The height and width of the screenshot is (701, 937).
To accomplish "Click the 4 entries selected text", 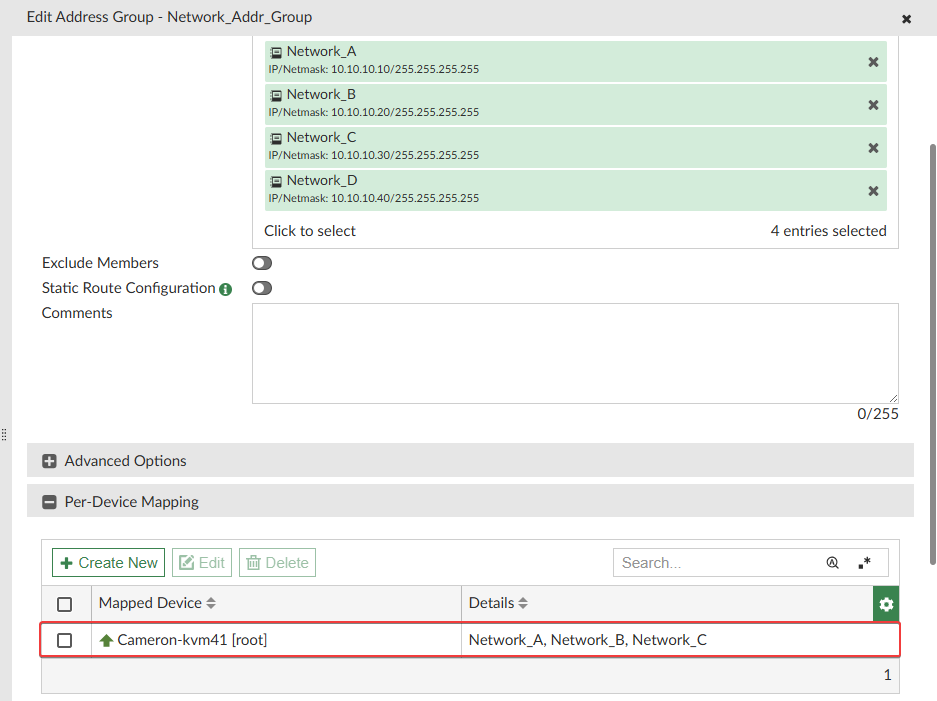I will [x=828, y=231].
